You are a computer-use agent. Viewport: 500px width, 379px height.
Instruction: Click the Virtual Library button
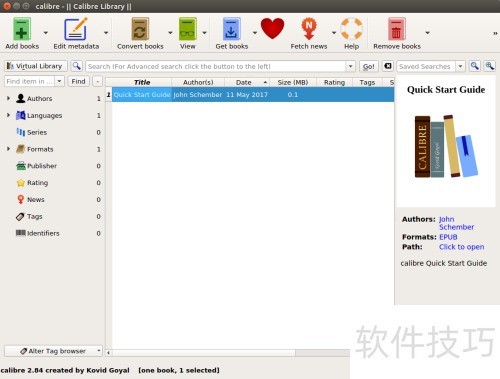coord(36,66)
